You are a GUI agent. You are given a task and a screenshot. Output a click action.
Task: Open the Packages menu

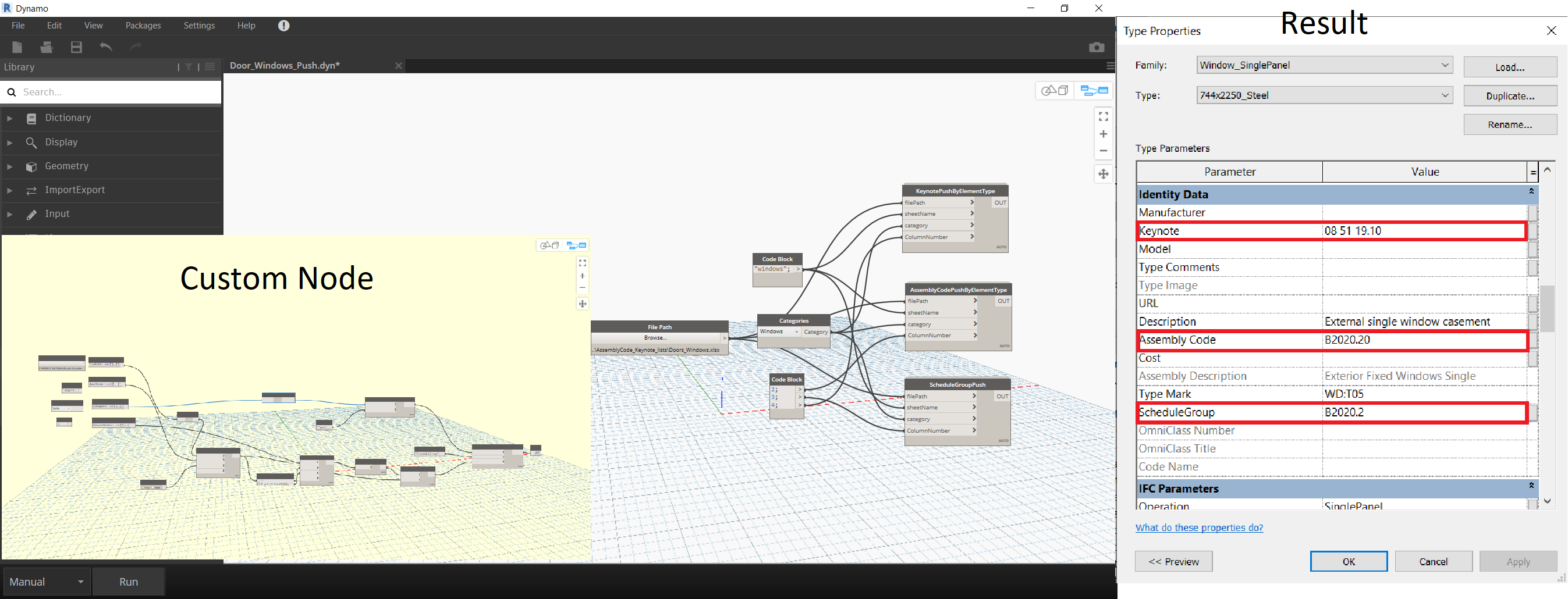coord(143,26)
